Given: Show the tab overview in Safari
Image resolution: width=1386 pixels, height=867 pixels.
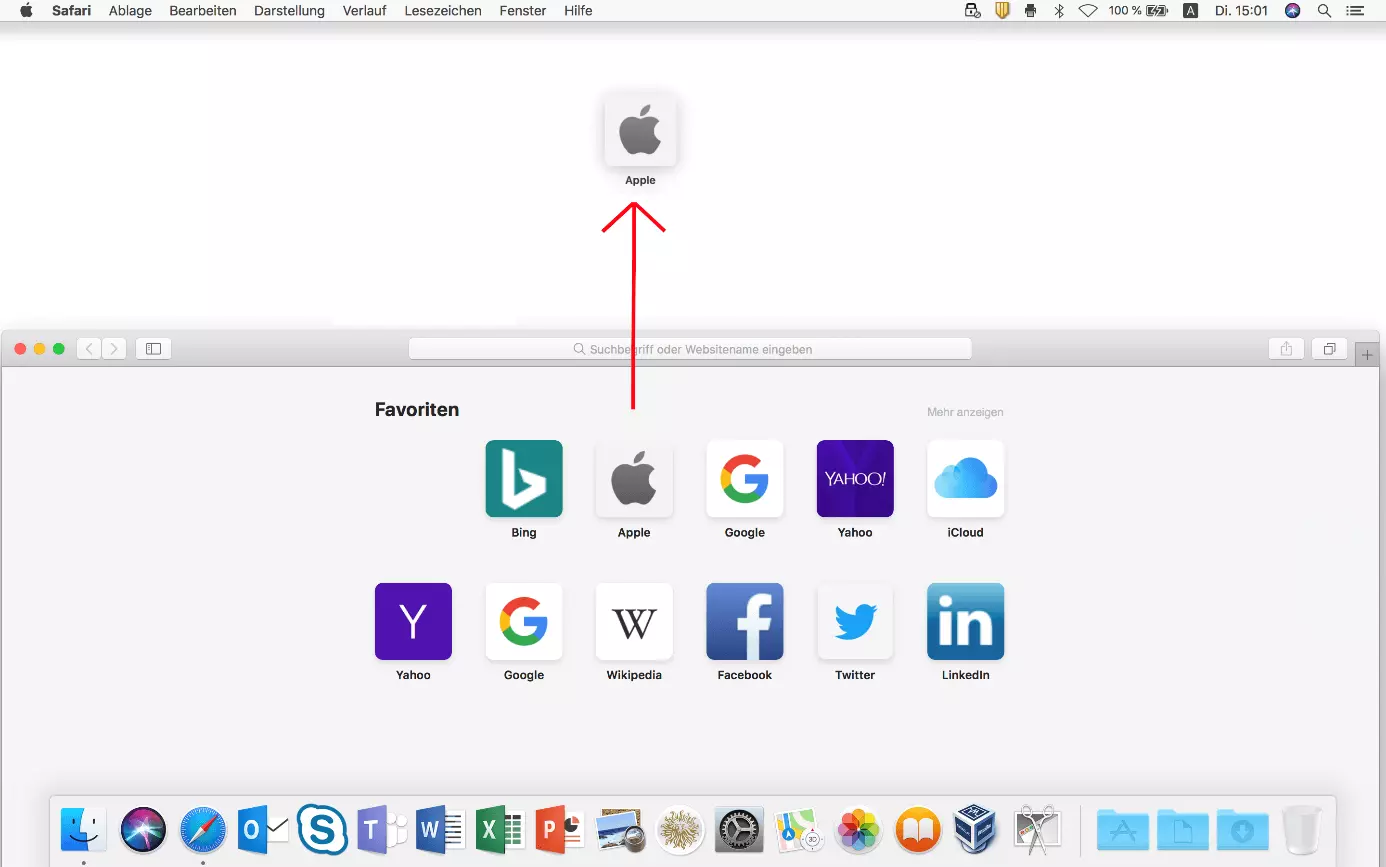Looking at the screenshot, I should [1329, 349].
